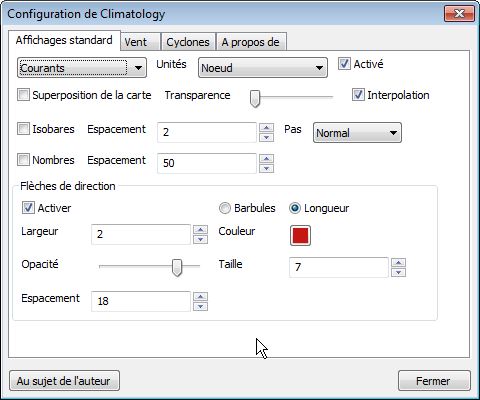
Task: Open the Courants dropdown
Action: click(x=82, y=68)
